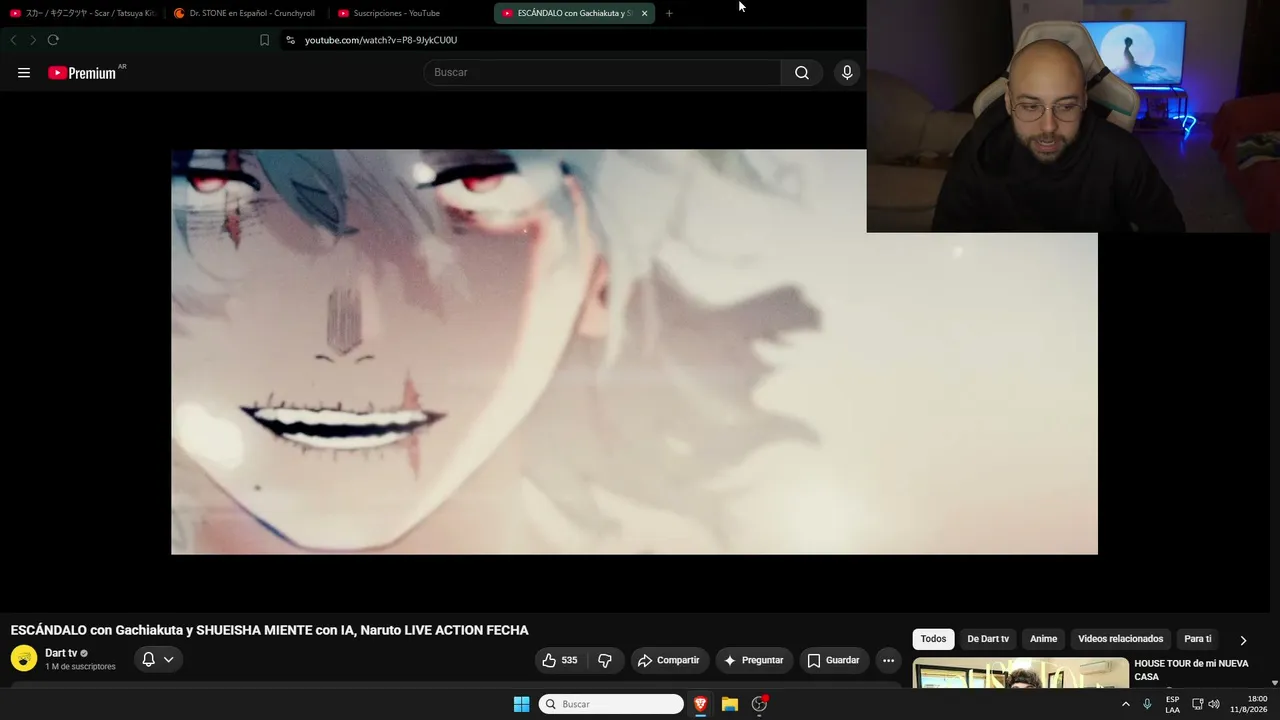This screenshot has width=1280, height=720.
Task: Click the browser address bar URL
Action: click(381, 40)
